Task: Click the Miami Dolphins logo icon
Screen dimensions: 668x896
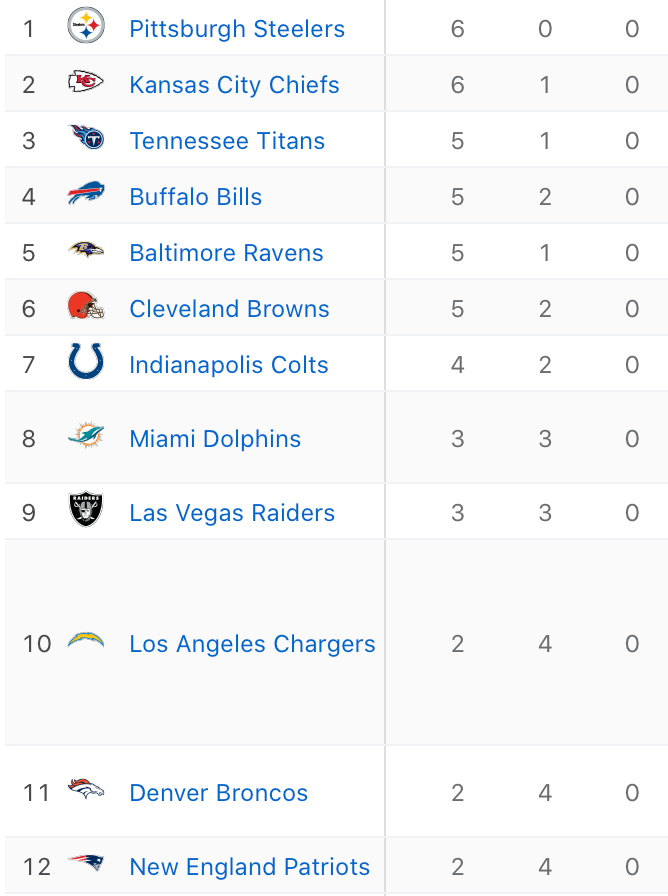Action: coord(86,436)
